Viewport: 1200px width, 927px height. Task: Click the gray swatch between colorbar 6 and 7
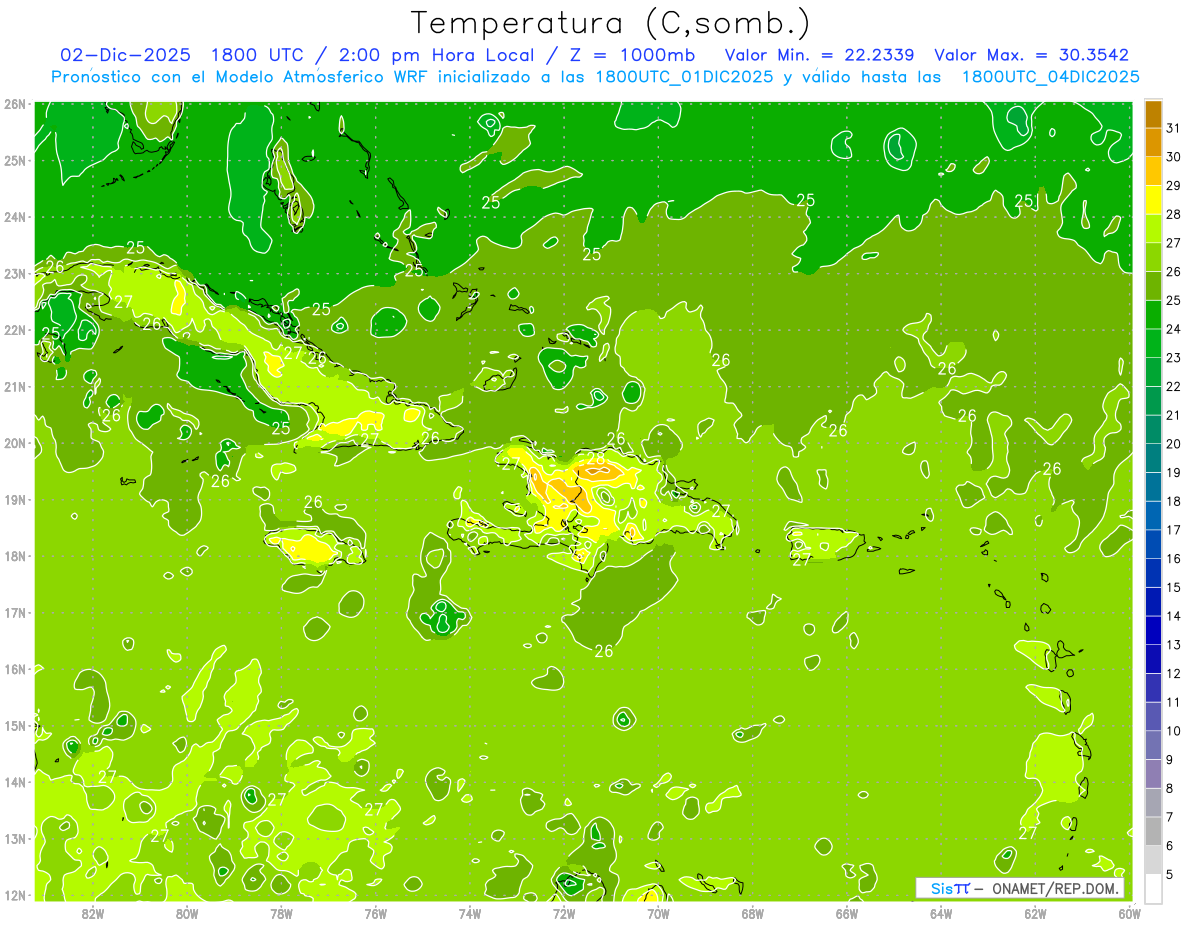coord(1153,831)
